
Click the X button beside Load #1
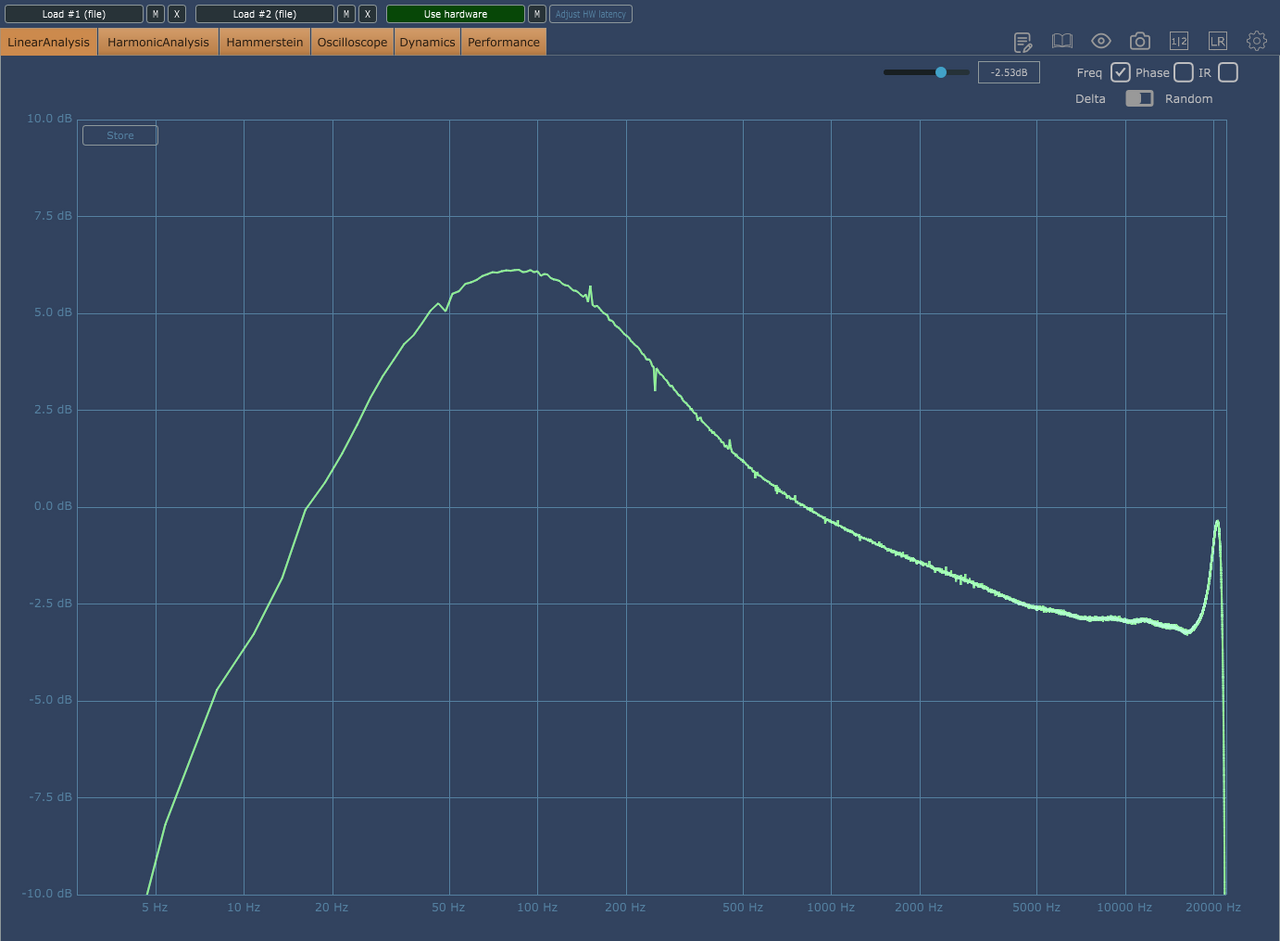(x=177, y=14)
